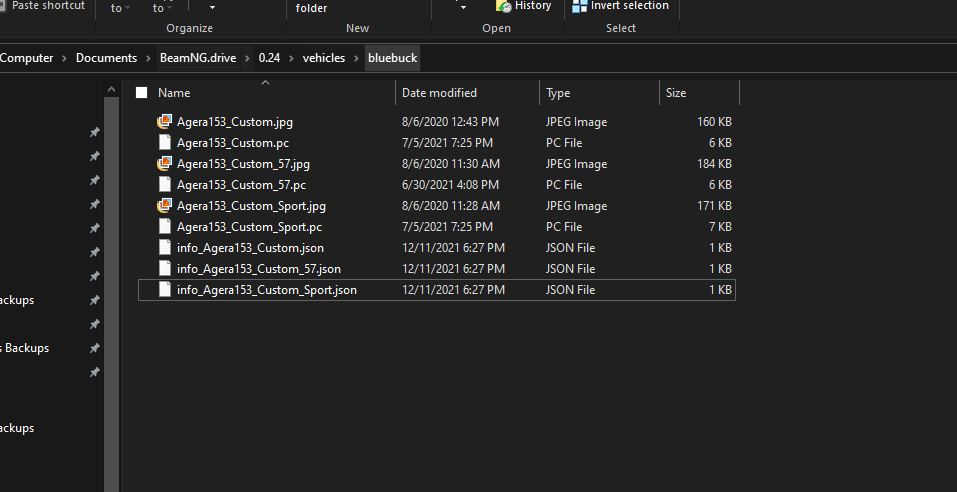Click the info_Agera153_Custom_Sport.json file icon
This screenshot has height=492, width=957.
(x=164, y=289)
